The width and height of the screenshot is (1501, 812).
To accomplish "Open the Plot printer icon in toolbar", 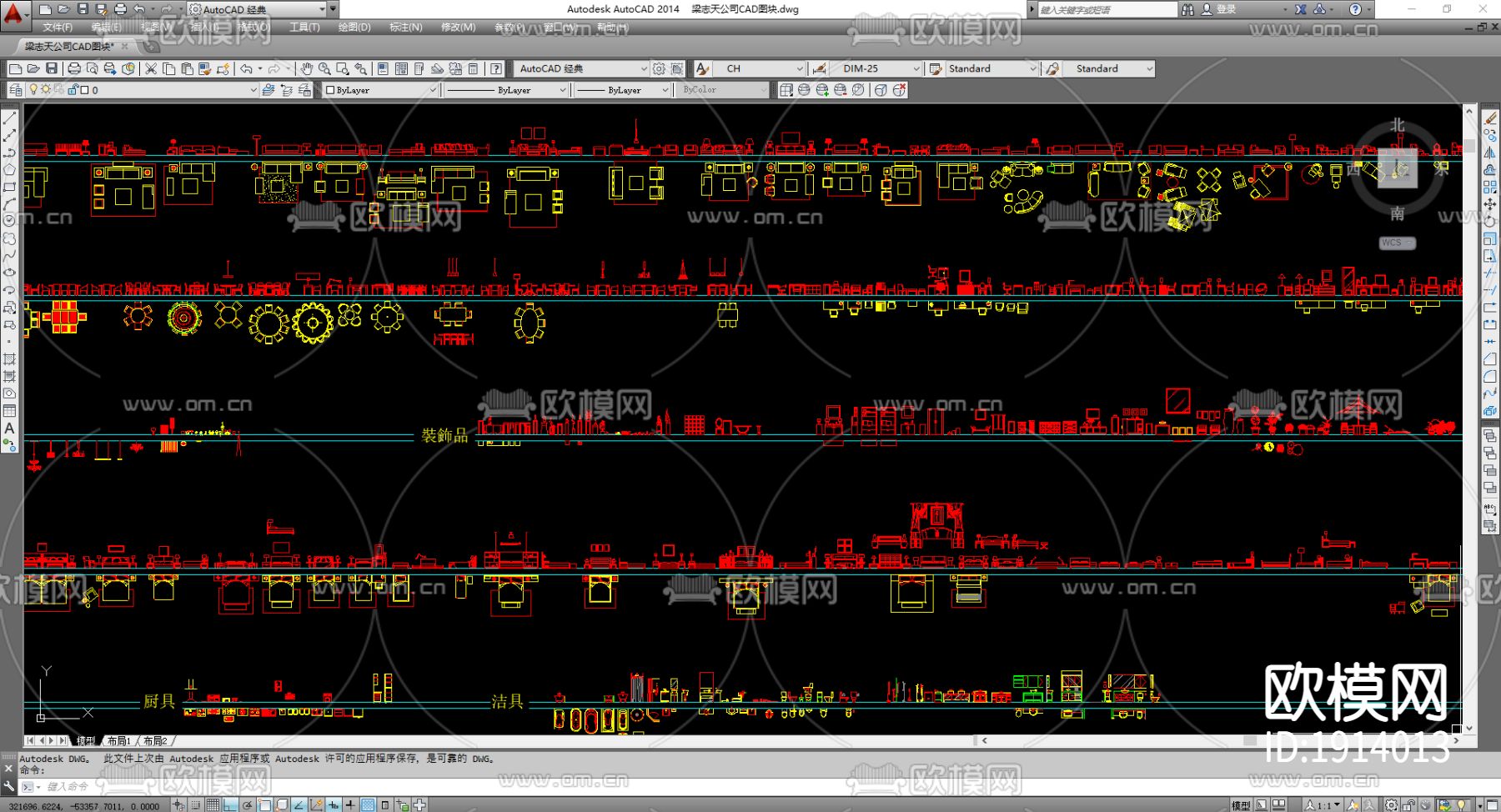I will (x=74, y=69).
